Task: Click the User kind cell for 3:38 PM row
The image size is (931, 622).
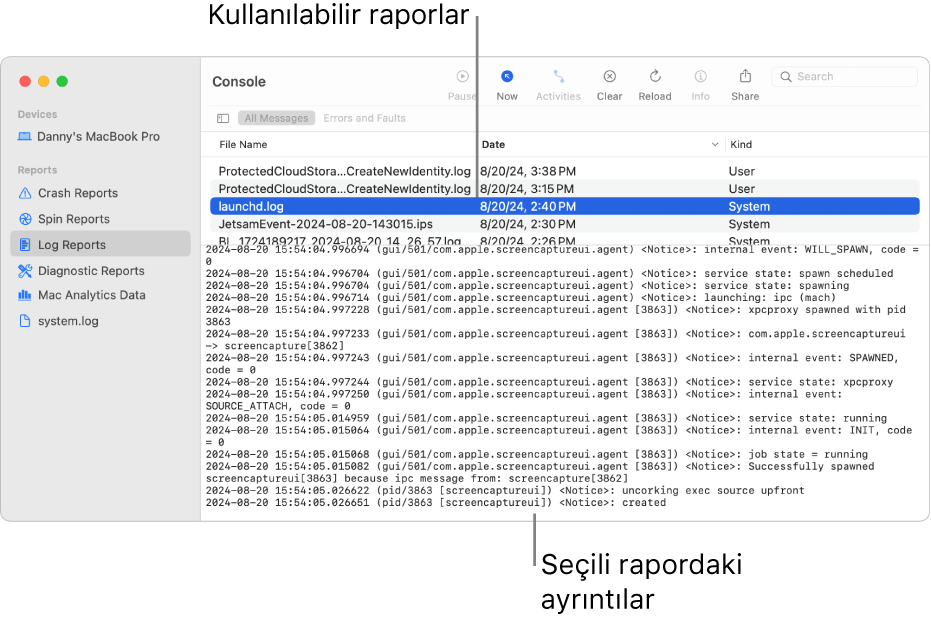Action: (742, 171)
